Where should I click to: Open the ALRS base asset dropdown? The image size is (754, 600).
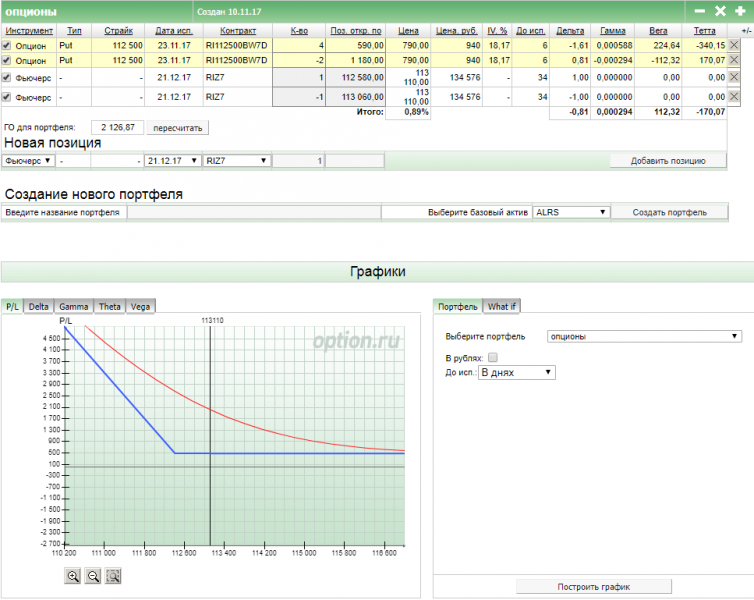click(570, 212)
